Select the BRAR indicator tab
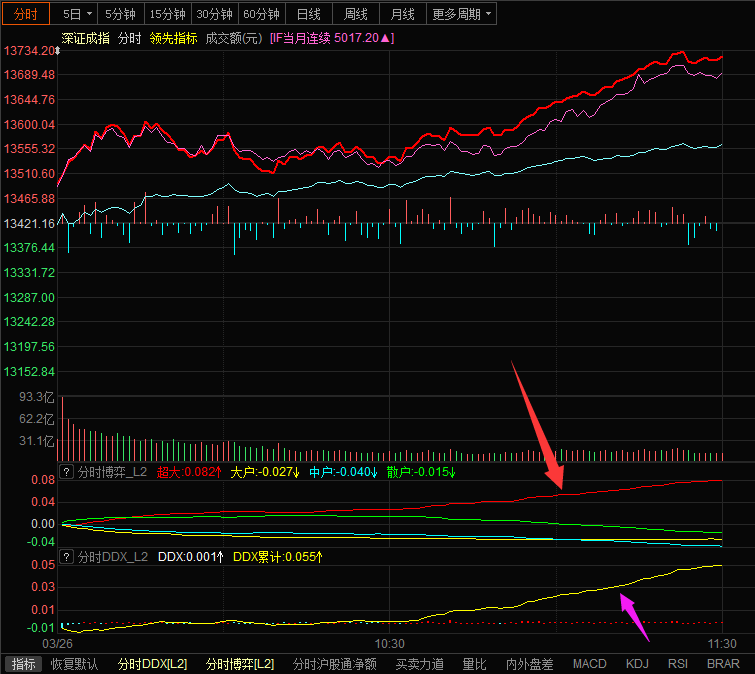 [723, 664]
